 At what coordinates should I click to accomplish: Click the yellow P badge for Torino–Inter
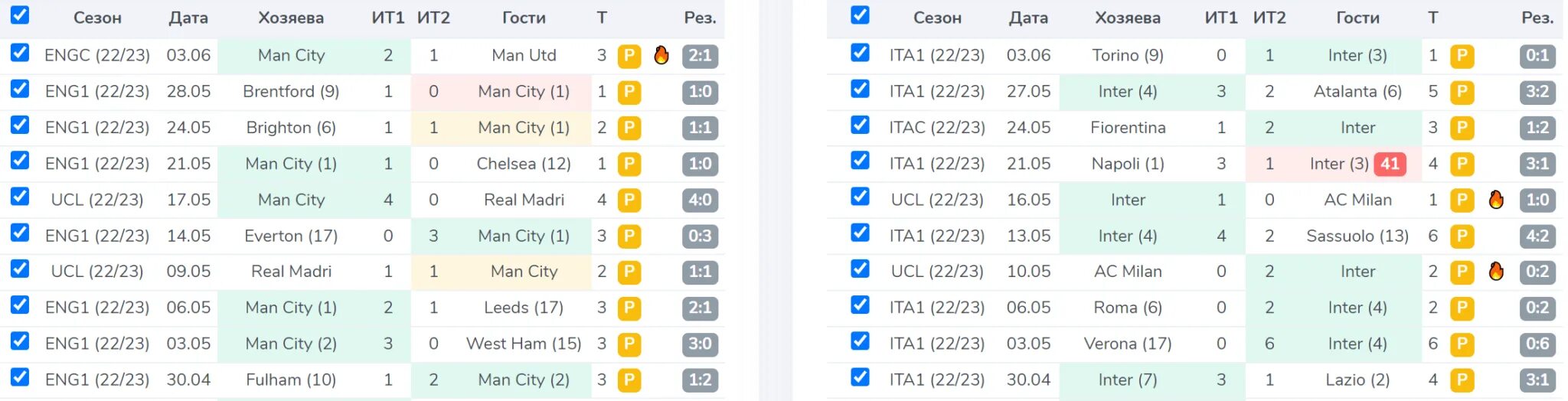(1462, 56)
